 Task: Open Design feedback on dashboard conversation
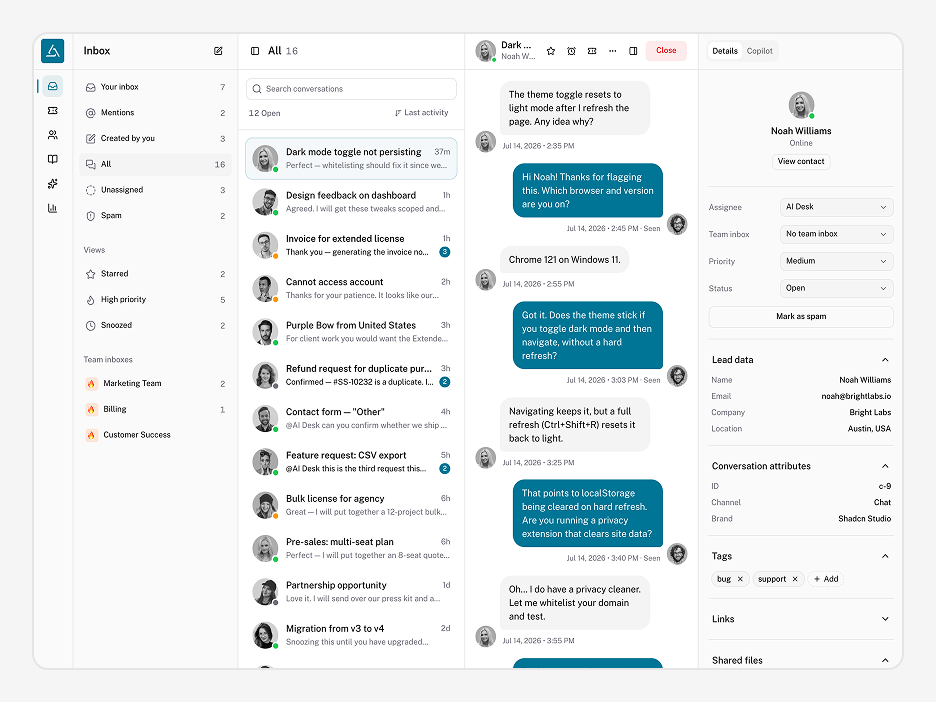point(351,202)
